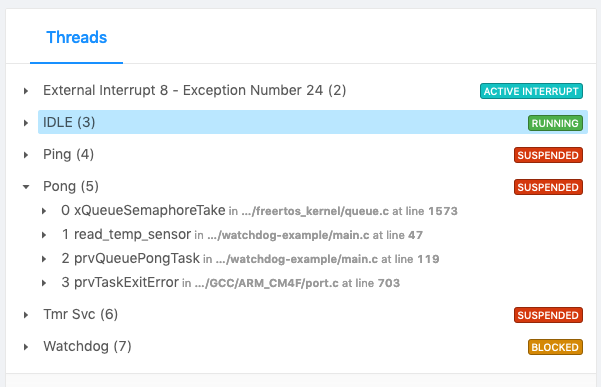Expand the IDLE (3) thread arrow
Viewport: 601px width, 387px height.
[26, 123]
